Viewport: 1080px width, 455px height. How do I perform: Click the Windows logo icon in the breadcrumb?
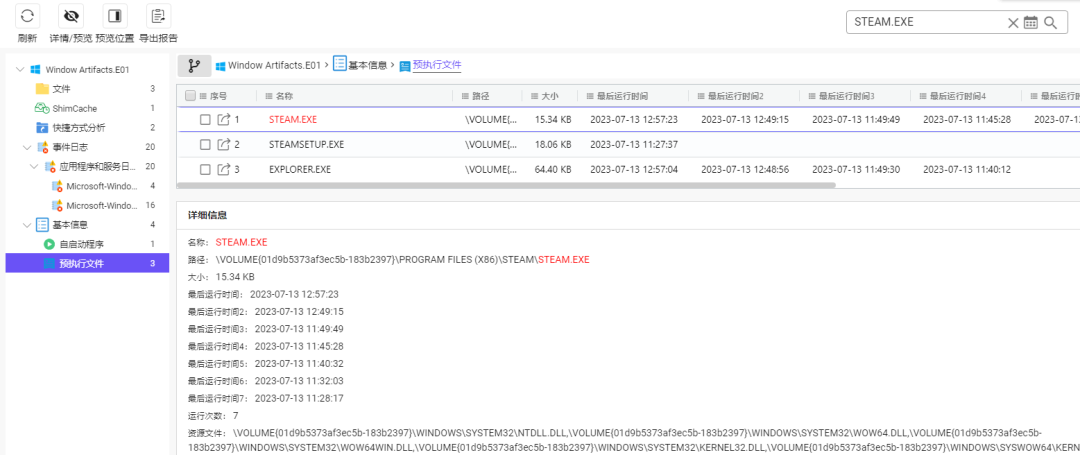(220, 66)
